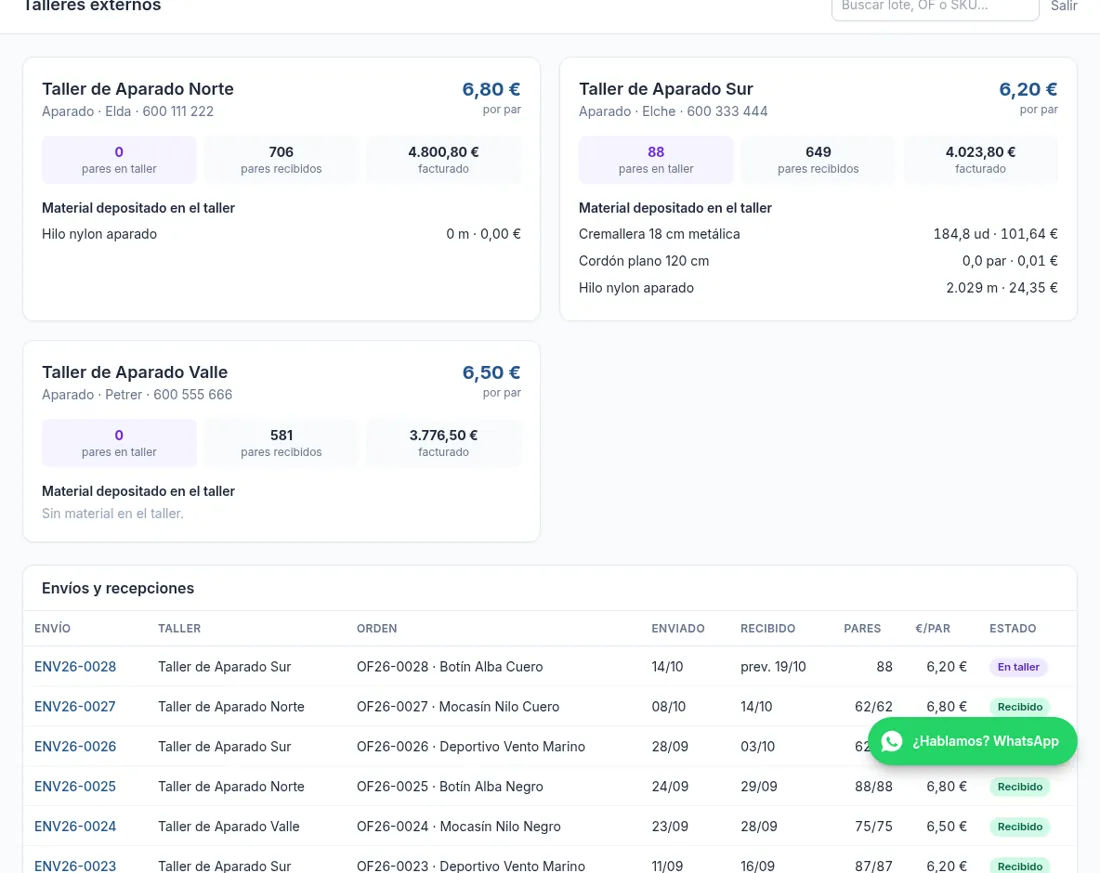The width and height of the screenshot is (1100, 873).
Task: Click the 649 pares recibidos stat
Action: pos(818,159)
